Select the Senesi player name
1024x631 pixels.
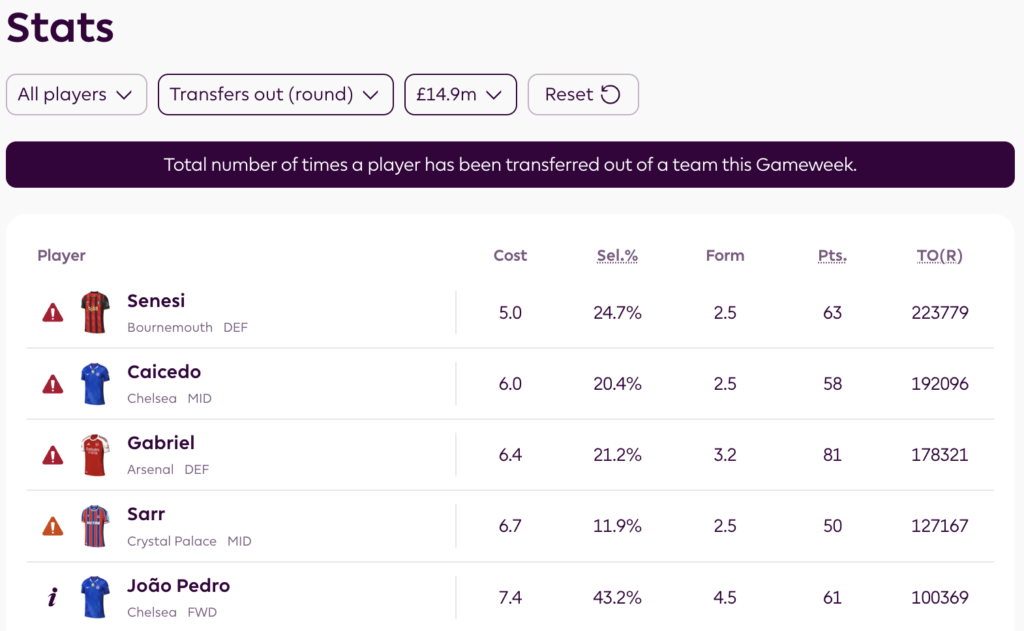coord(156,301)
